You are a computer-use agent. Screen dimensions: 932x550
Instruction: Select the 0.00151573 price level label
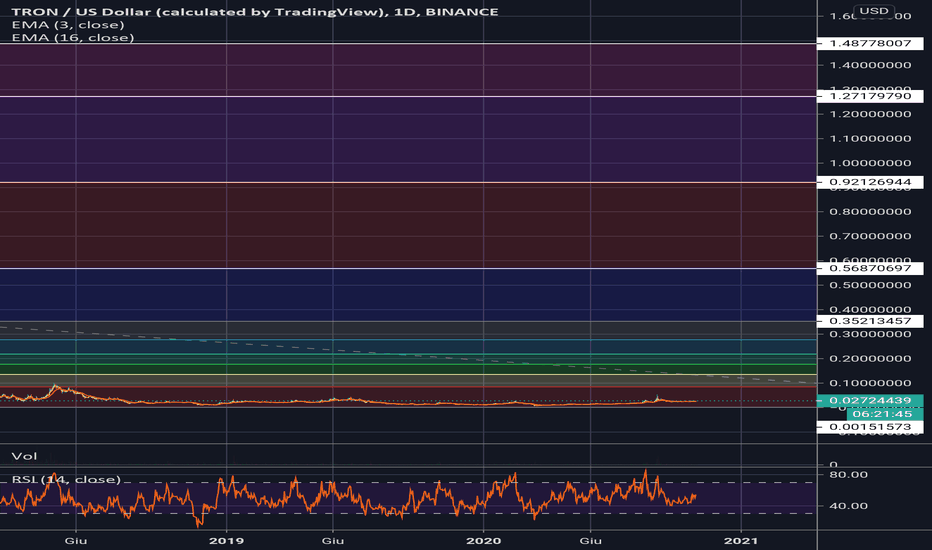pos(870,427)
